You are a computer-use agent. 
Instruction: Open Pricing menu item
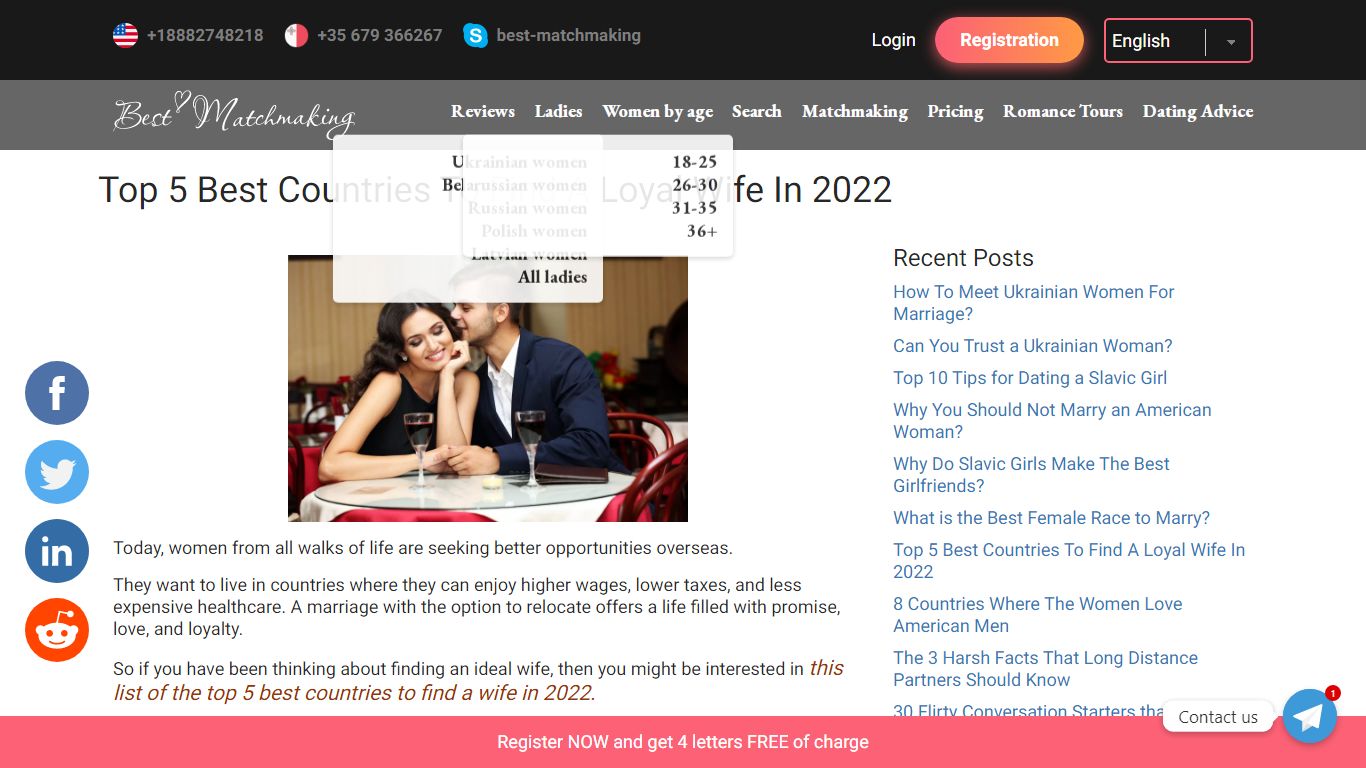coord(955,111)
